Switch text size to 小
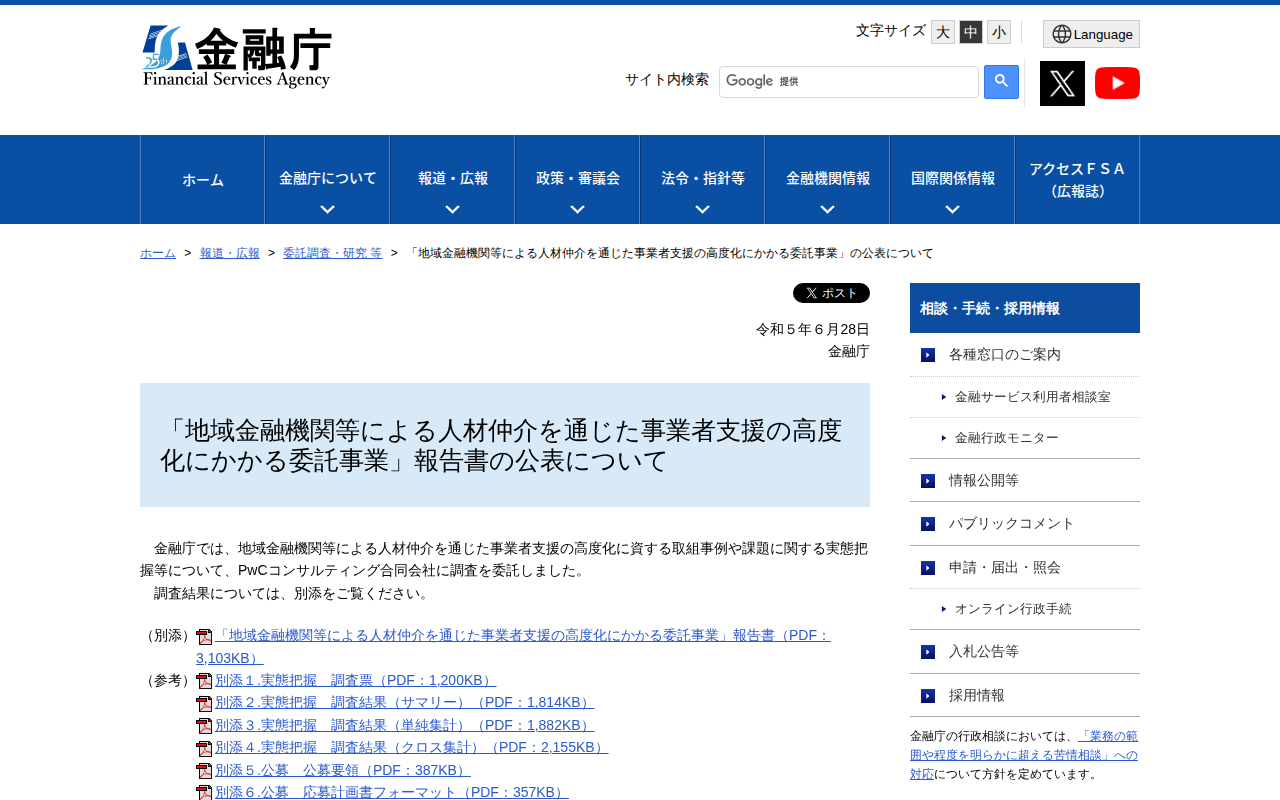This screenshot has width=1280, height=800. [998, 31]
